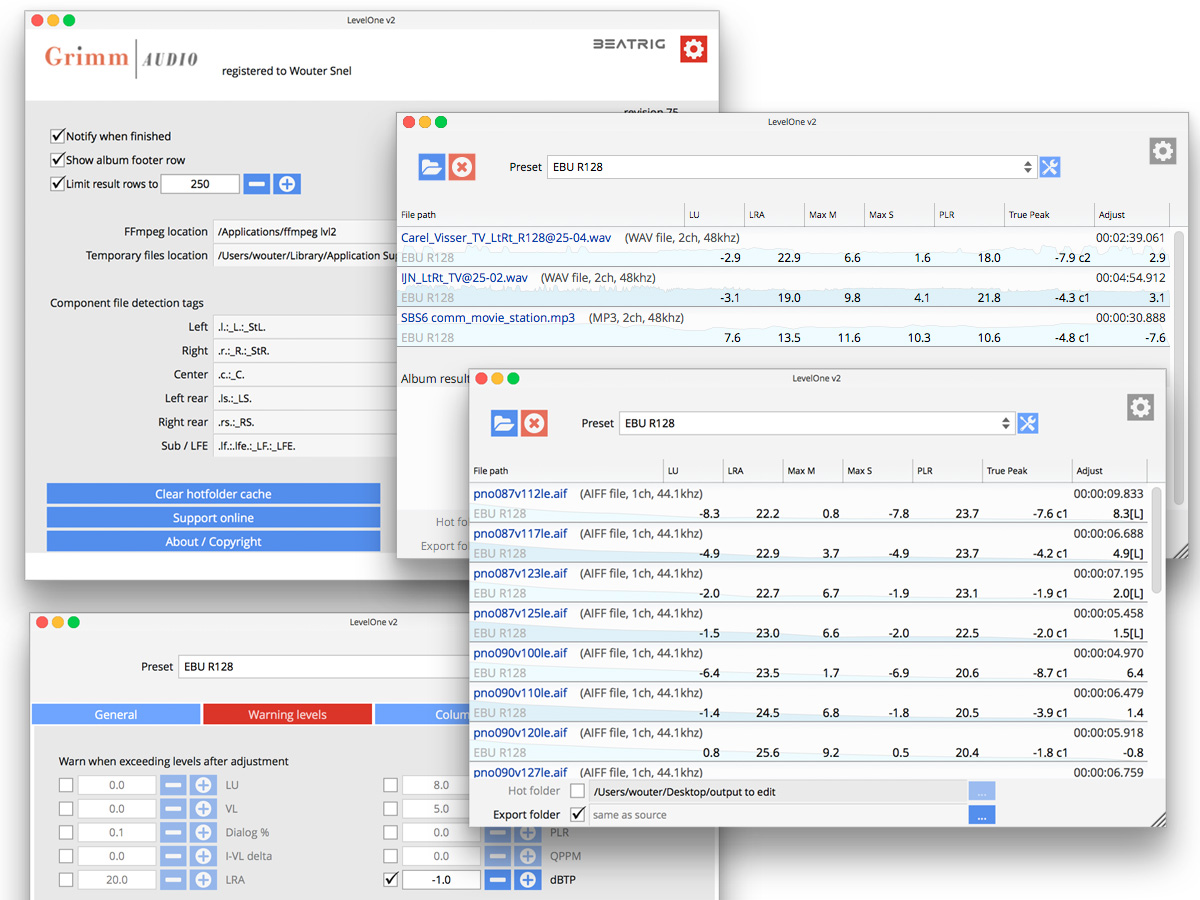Image resolution: width=1200 pixels, height=900 pixels.
Task: Click red clear icon in middle results window
Action: [462, 167]
